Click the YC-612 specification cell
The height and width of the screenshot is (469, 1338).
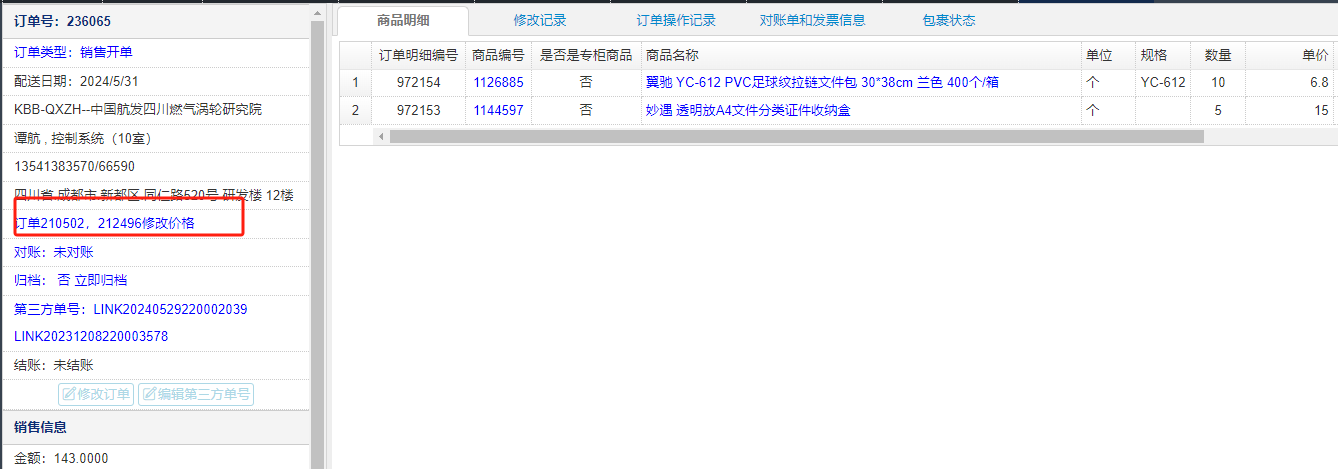[x=1162, y=83]
